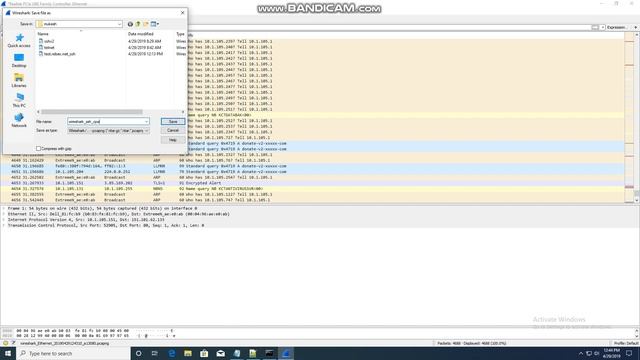This screenshot has width=640, height=360.
Task: Expand the 'Save in' folder dropdown
Action: (119, 24)
